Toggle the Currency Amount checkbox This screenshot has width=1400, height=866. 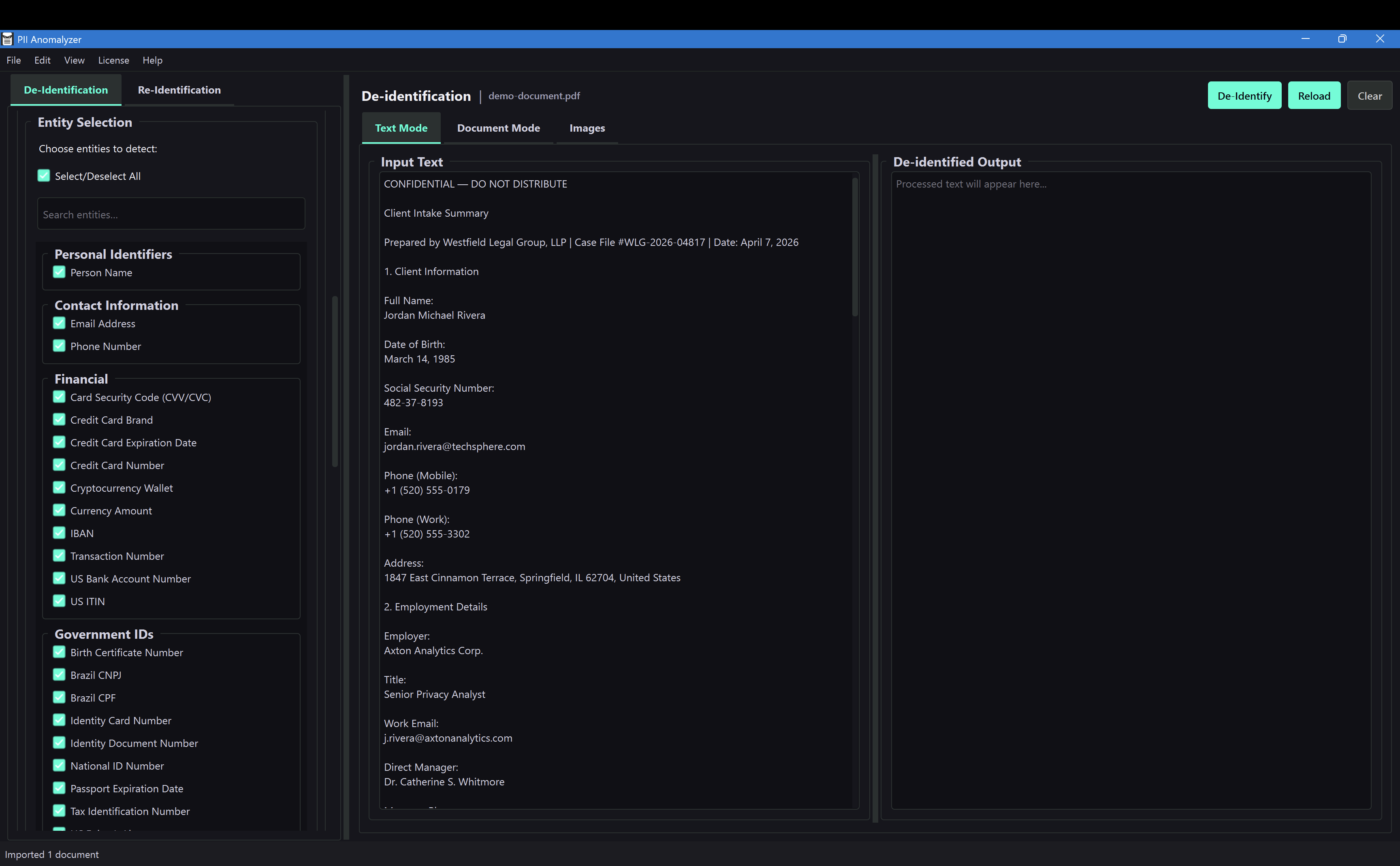[x=59, y=510]
